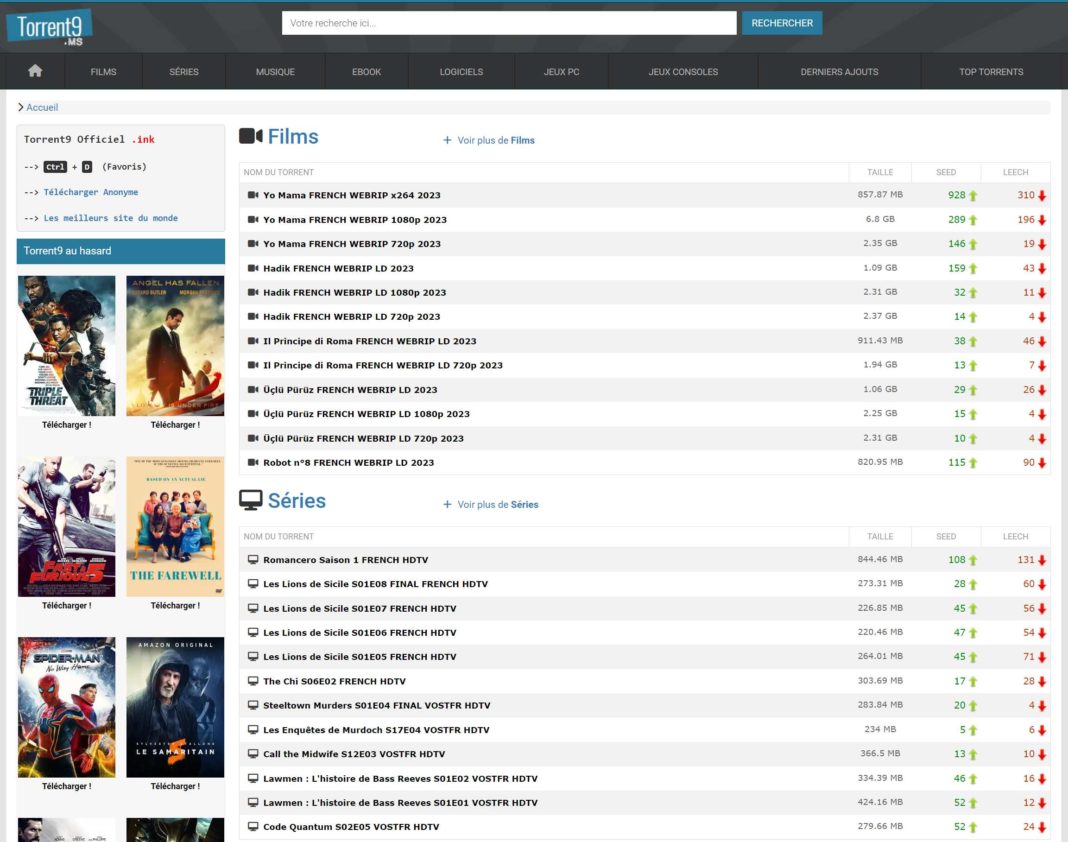Open Les Enquêtes de Murdoch S17E04

(376, 730)
